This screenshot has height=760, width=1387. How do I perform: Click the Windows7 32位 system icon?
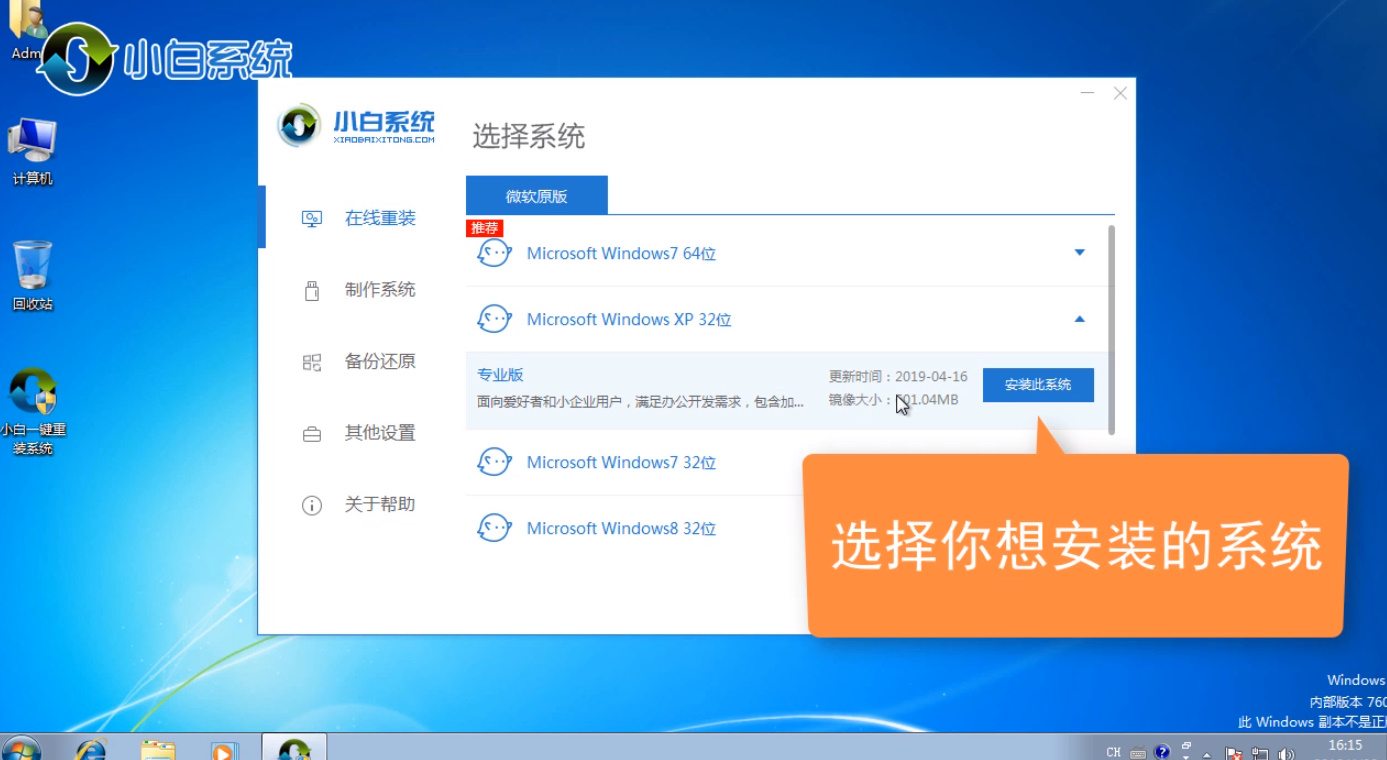(x=494, y=463)
